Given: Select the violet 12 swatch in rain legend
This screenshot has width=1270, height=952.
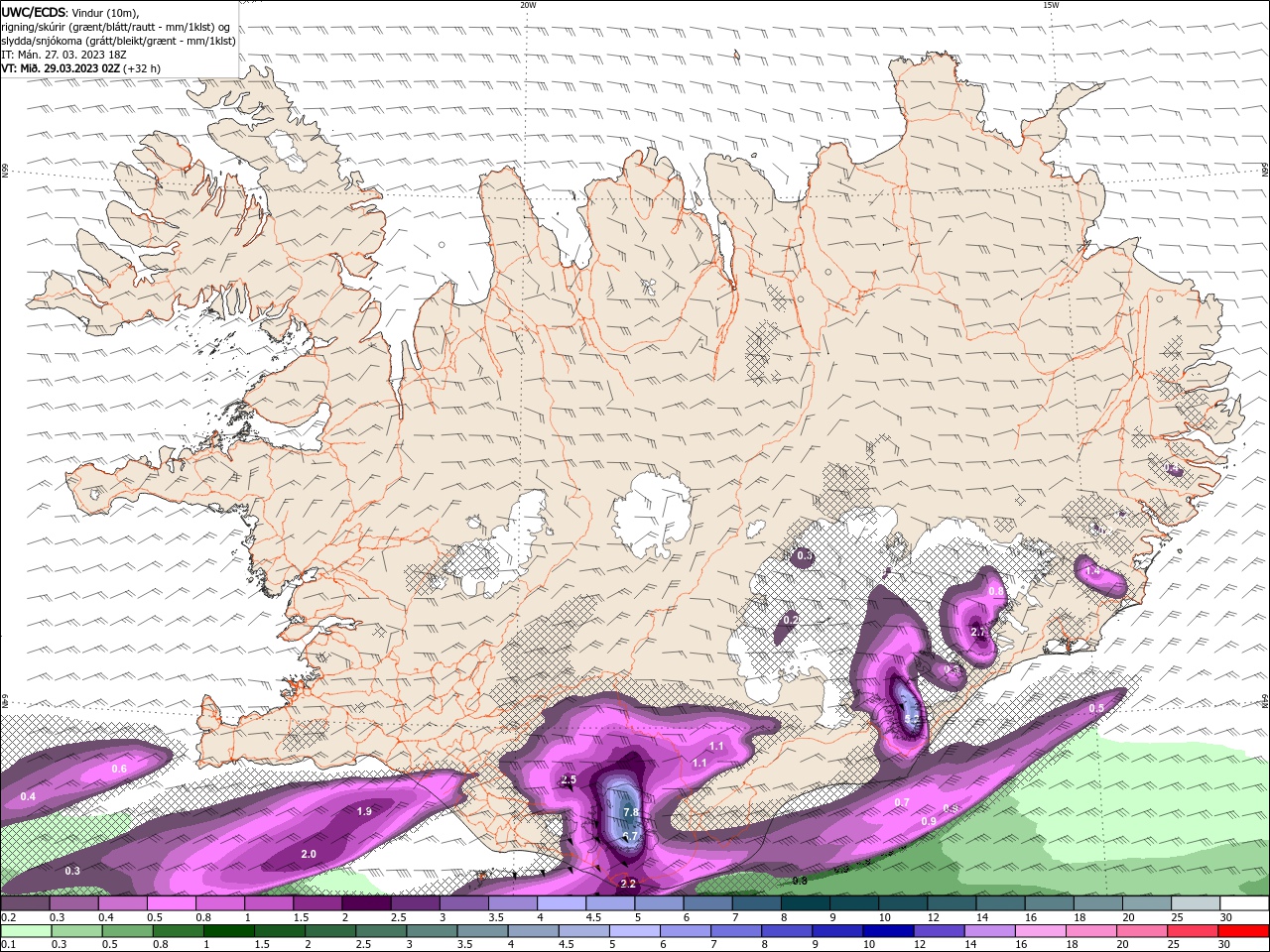Looking at the screenshot, I should (939, 931).
